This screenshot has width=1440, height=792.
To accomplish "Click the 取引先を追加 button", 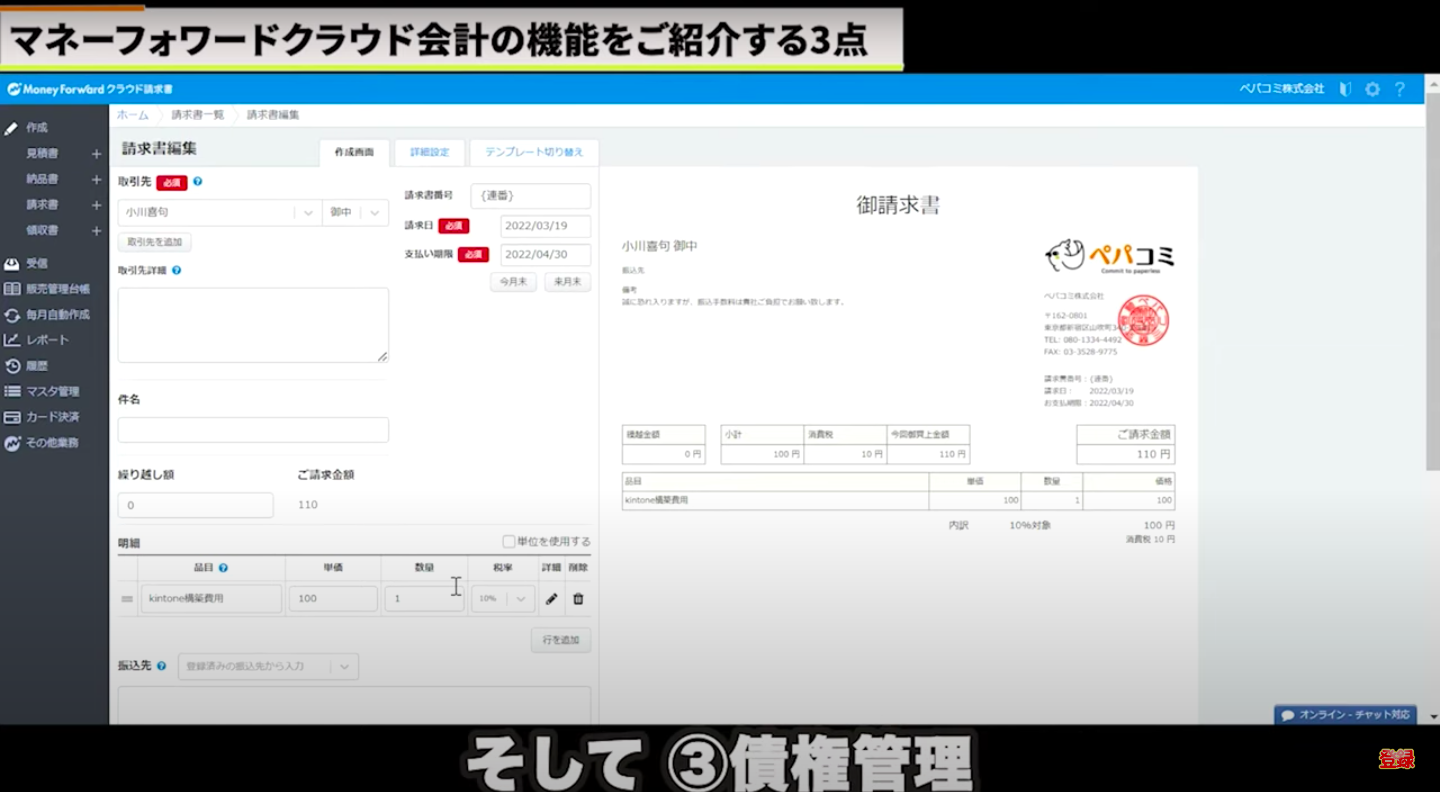I will point(154,242).
